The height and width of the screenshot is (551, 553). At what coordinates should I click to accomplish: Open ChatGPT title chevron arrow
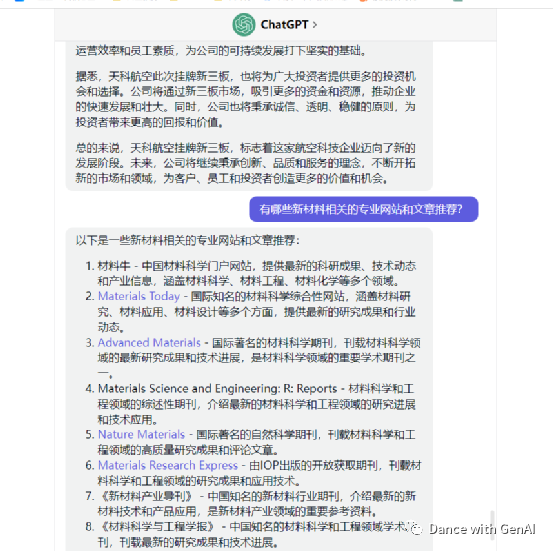coord(315,25)
